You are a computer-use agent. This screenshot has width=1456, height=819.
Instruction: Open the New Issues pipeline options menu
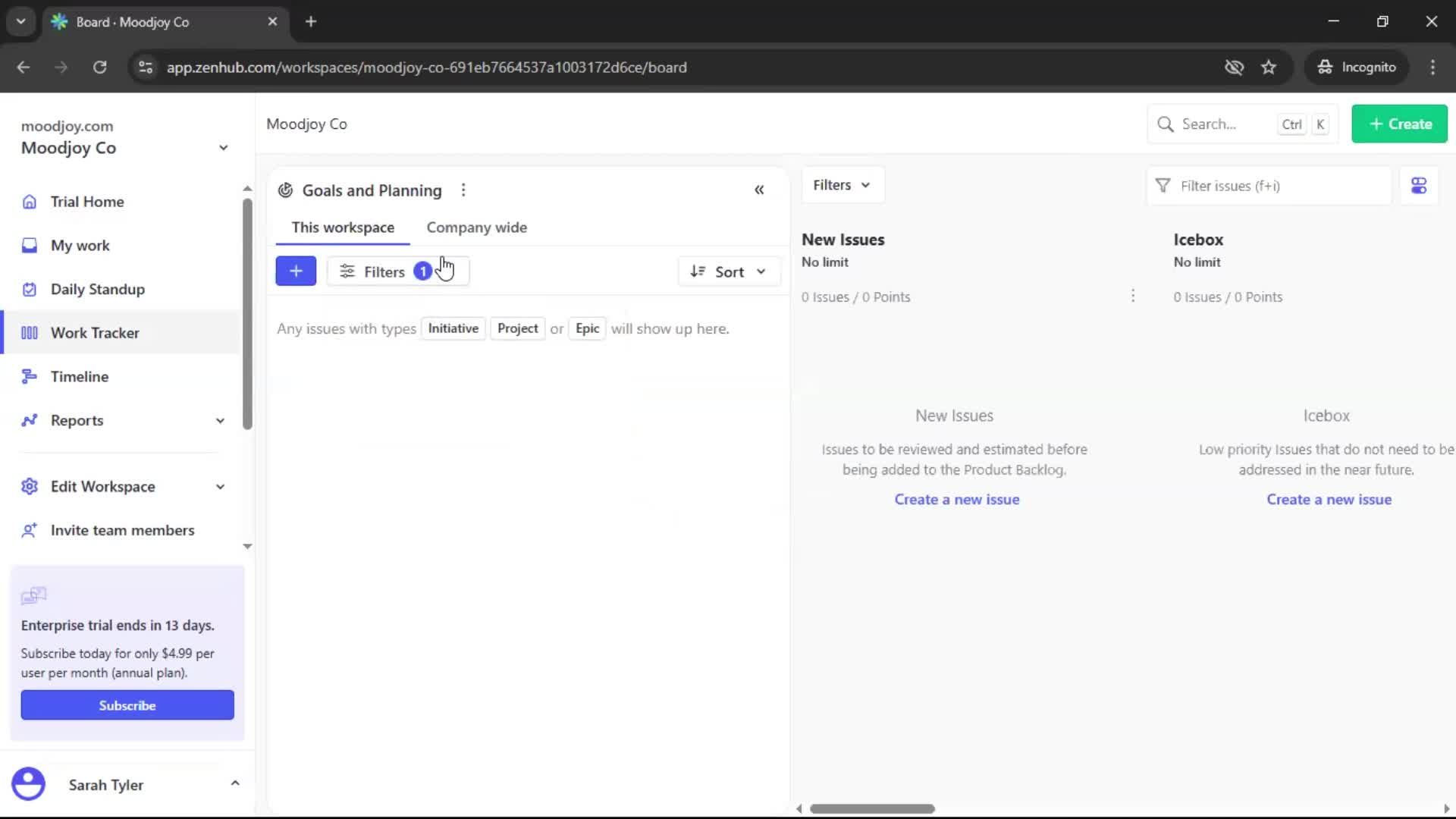[1133, 297]
